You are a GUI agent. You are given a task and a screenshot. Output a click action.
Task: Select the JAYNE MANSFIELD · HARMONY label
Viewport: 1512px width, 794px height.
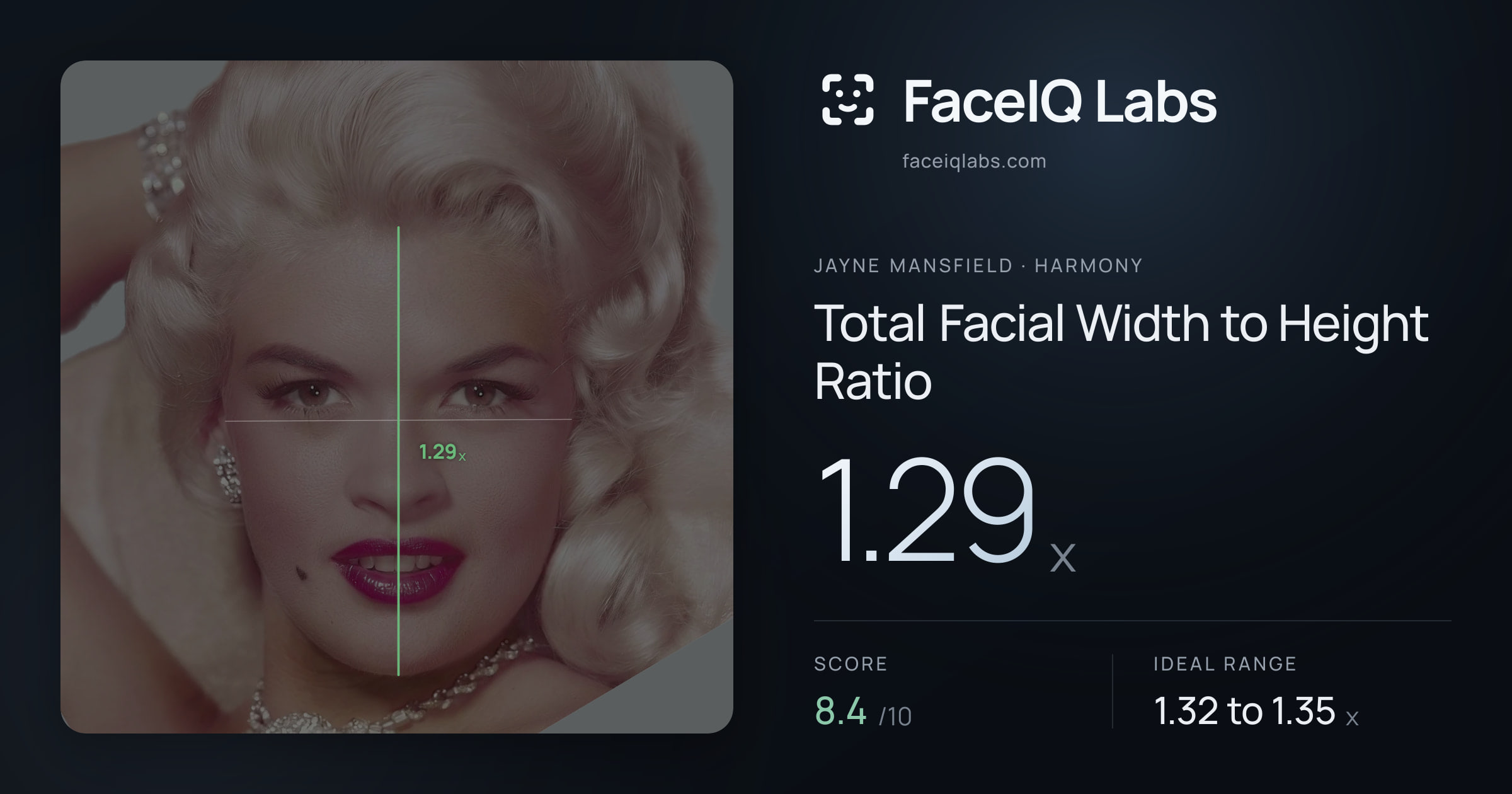[x=978, y=266]
